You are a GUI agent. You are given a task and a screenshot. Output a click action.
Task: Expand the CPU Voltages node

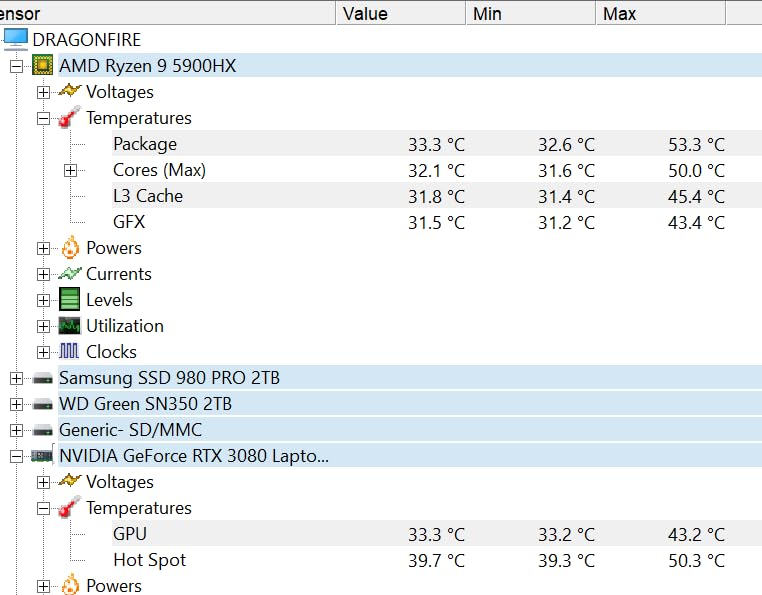[43, 92]
